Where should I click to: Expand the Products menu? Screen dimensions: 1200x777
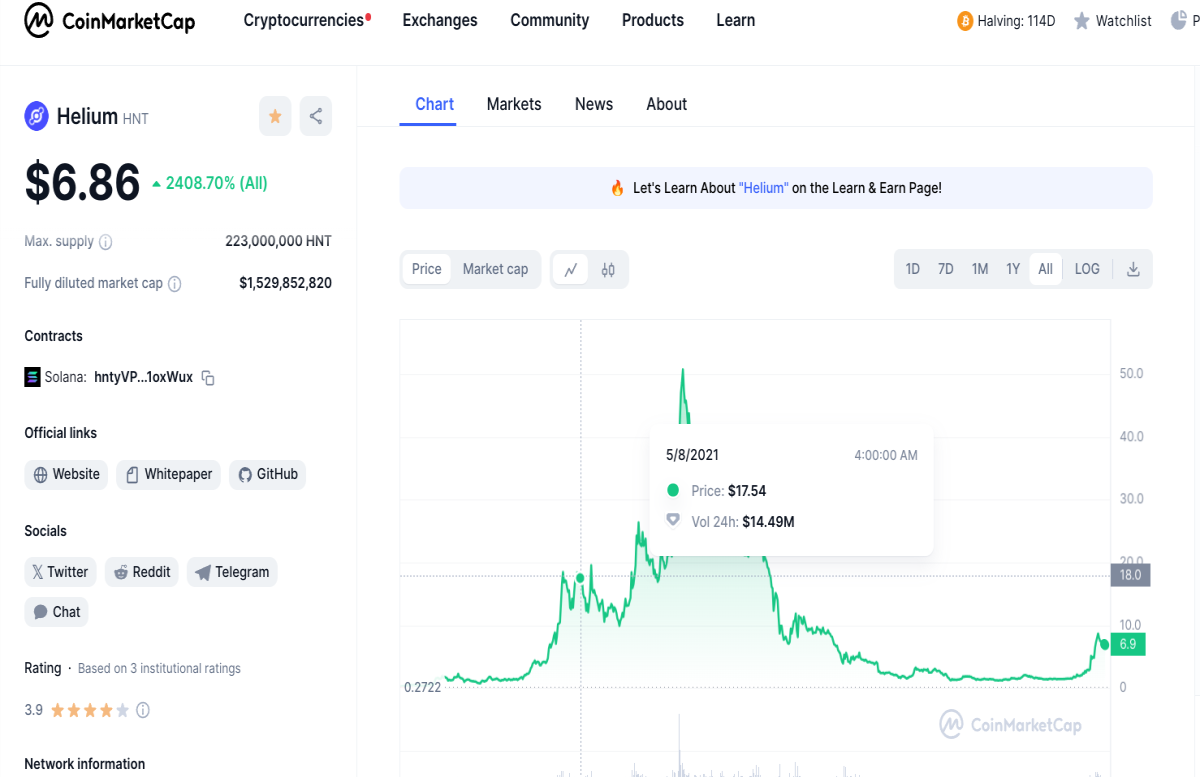point(653,20)
